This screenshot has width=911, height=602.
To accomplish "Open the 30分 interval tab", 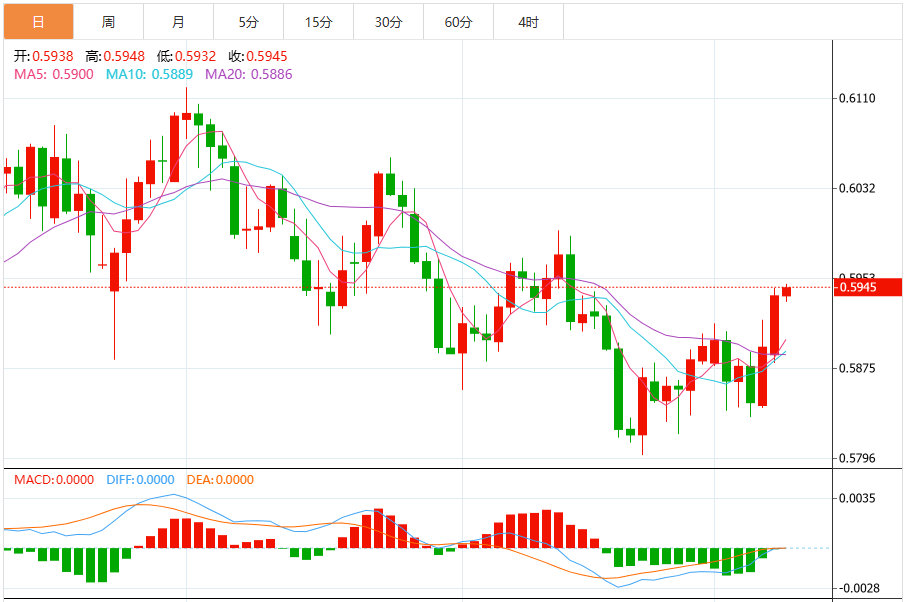I will pos(389,22).
